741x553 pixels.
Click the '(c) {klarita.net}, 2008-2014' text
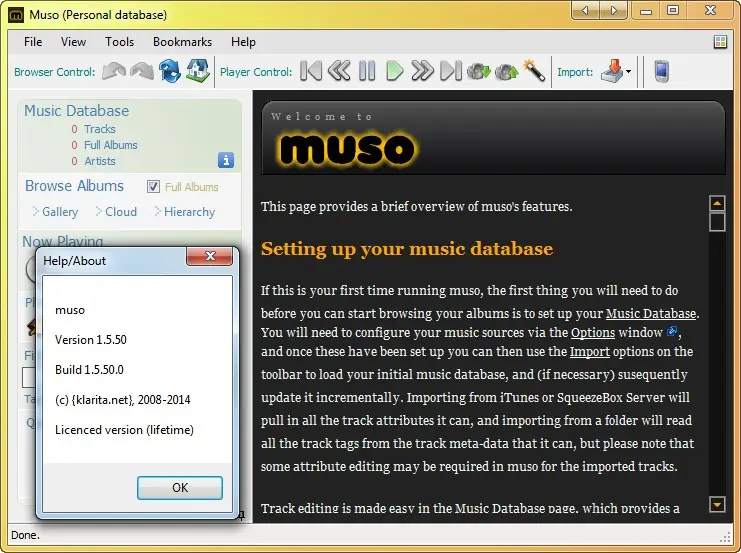pyautogui.click(x=123, y=400)
